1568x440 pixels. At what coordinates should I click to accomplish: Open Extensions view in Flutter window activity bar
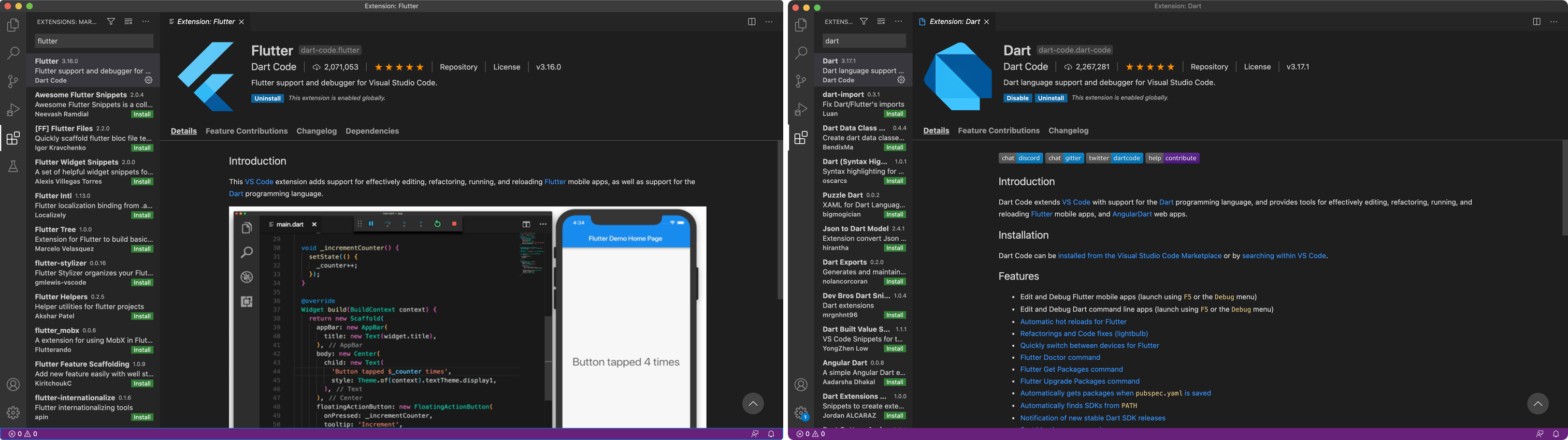(x=13, y=138)
